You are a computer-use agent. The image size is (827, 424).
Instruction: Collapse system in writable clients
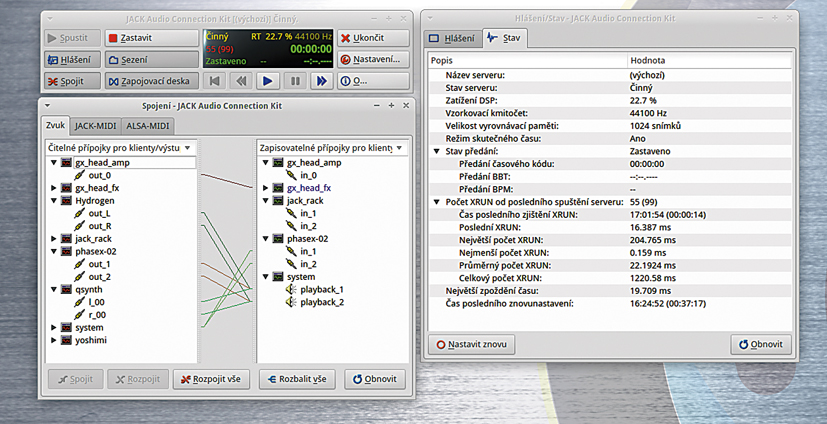(265, 277)
